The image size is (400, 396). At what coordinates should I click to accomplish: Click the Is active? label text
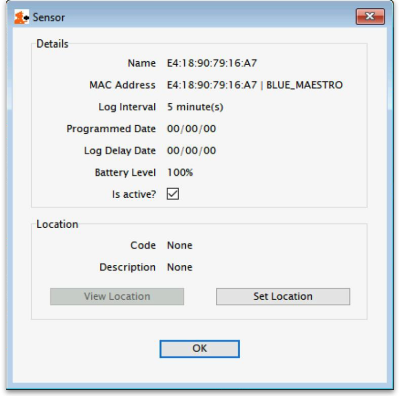click(x=134, y=194)
